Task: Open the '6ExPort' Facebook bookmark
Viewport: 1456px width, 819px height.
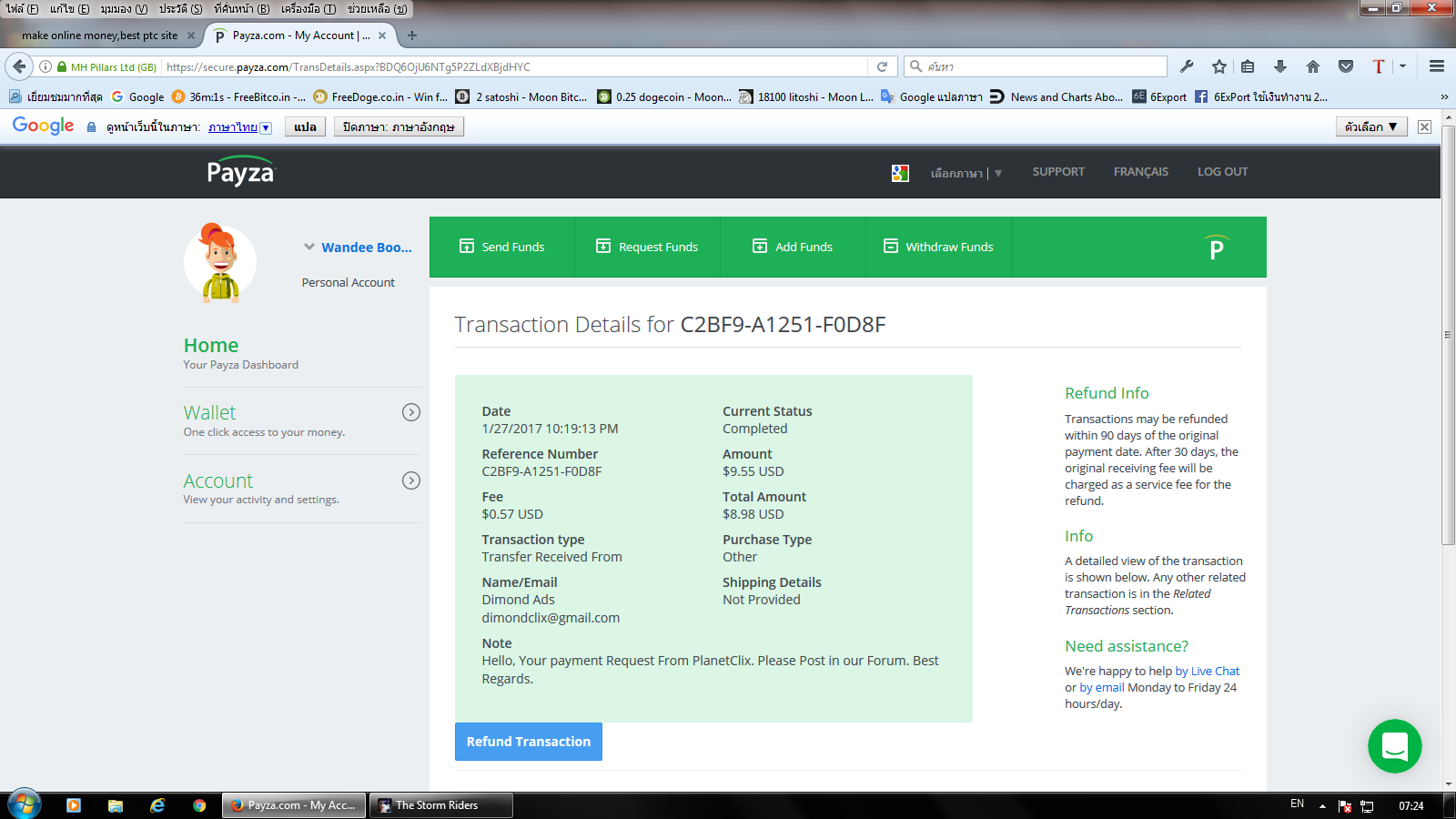Action: click(x=1261, y=96)
